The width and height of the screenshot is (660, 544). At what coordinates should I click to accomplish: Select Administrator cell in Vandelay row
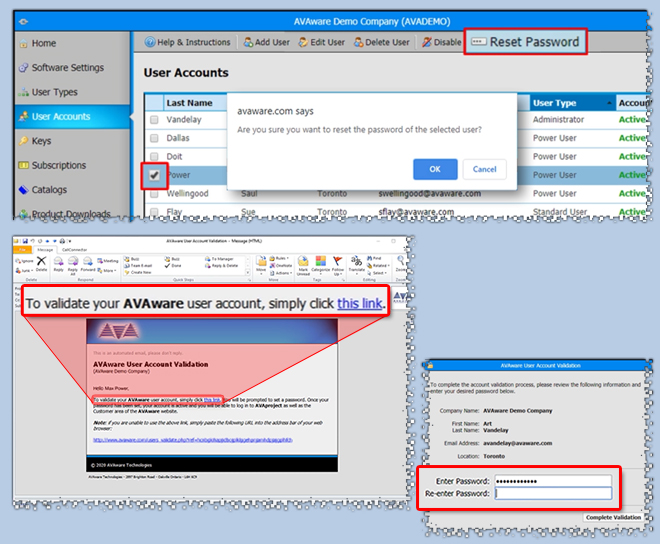558,120
